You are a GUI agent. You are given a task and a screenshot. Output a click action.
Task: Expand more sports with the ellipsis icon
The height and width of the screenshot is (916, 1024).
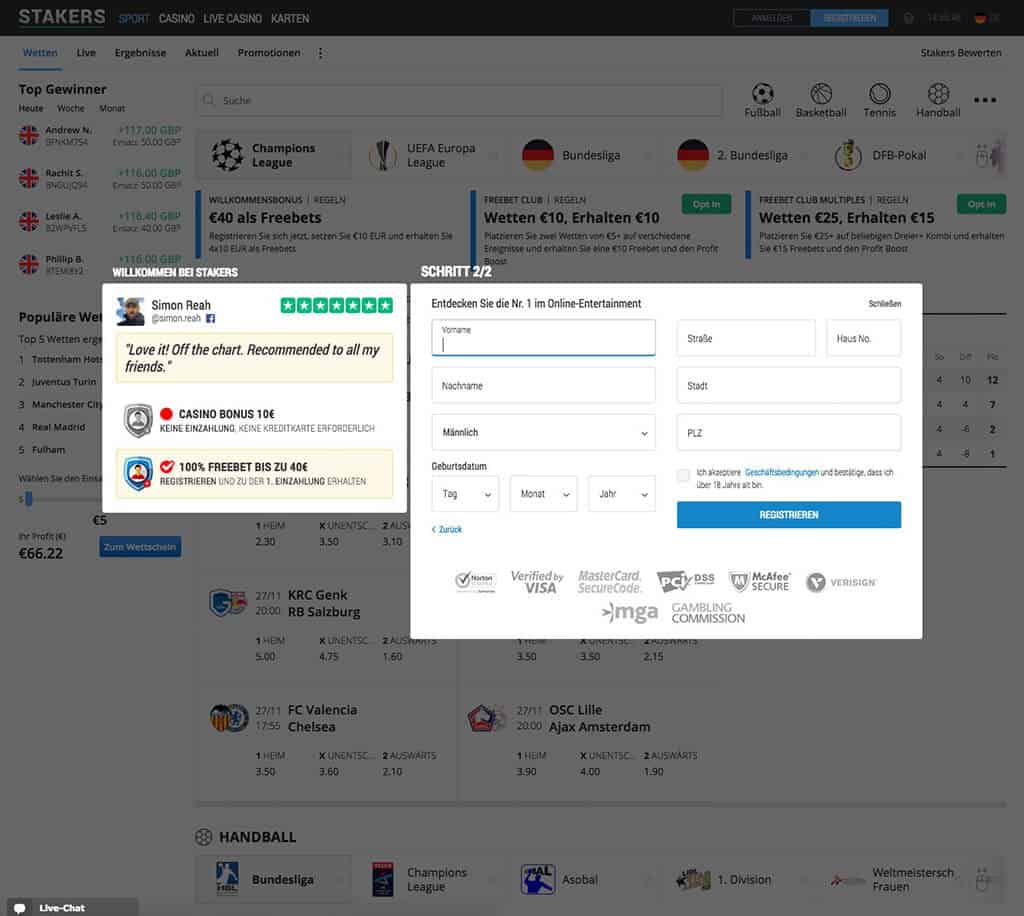985,100
